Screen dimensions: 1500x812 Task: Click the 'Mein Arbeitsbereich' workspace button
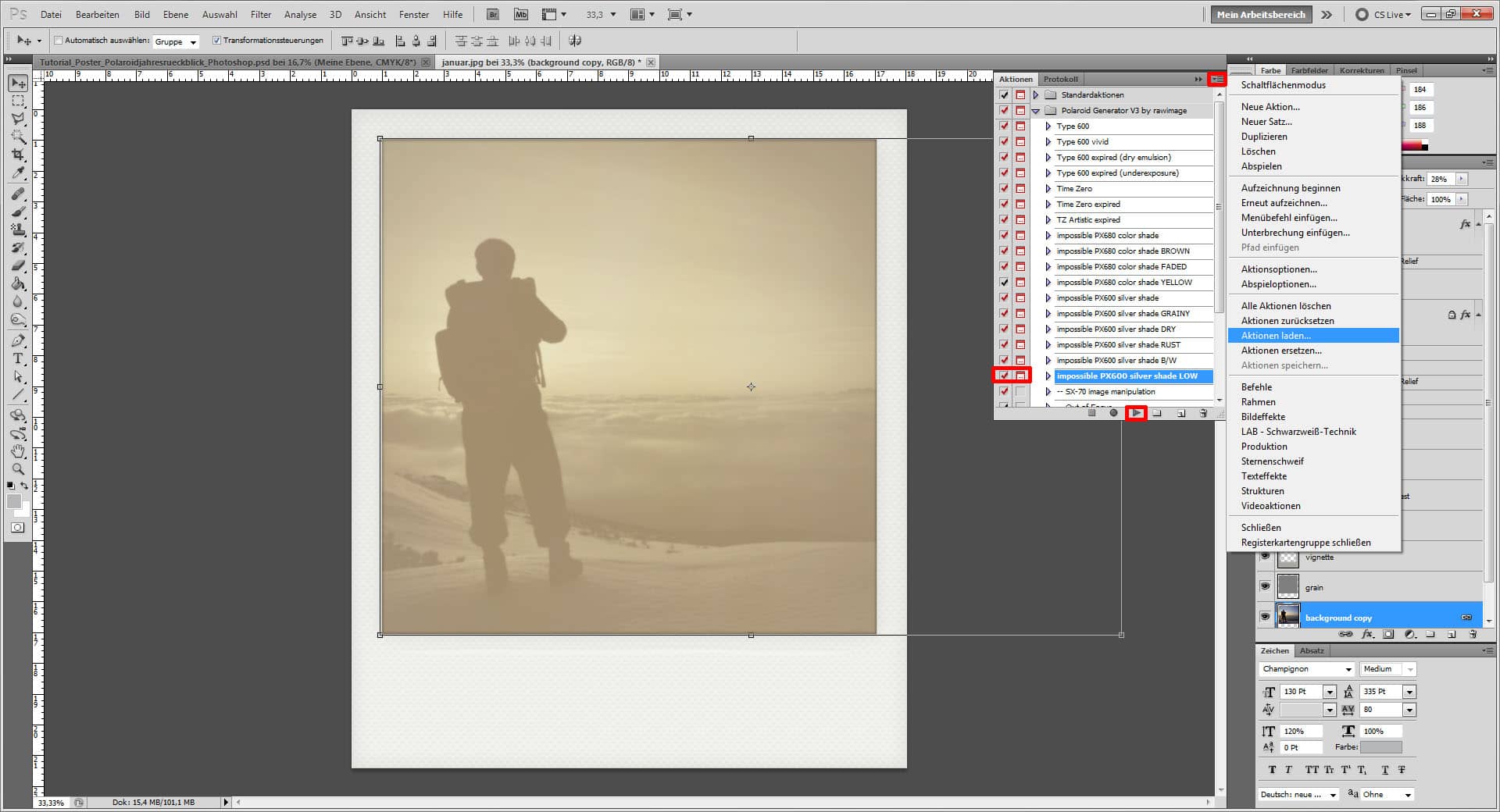click(x=1260, y=14)
